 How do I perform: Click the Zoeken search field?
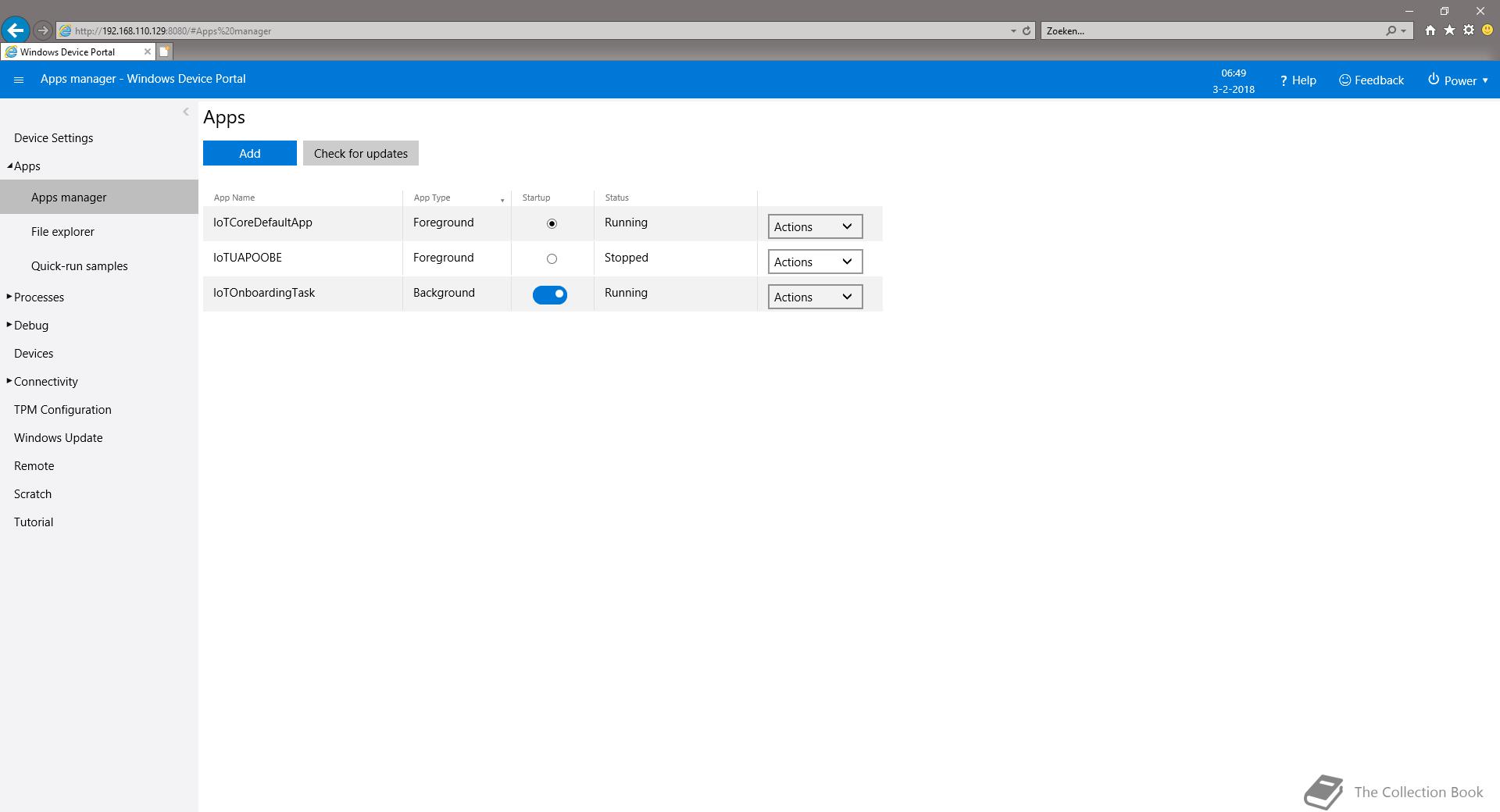pos(1211,31)
